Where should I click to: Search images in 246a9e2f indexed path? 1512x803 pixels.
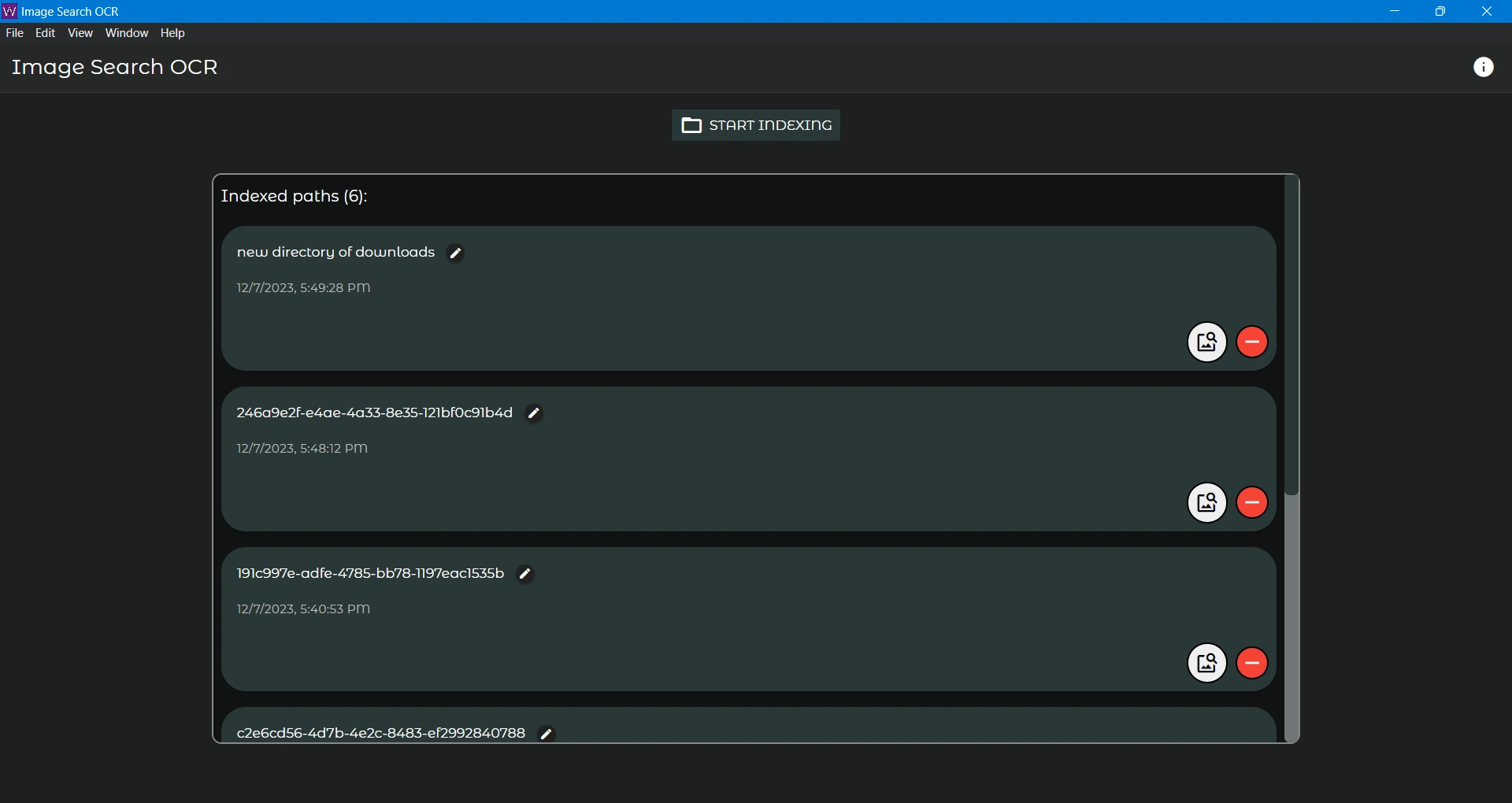(x=1207, y=503)
